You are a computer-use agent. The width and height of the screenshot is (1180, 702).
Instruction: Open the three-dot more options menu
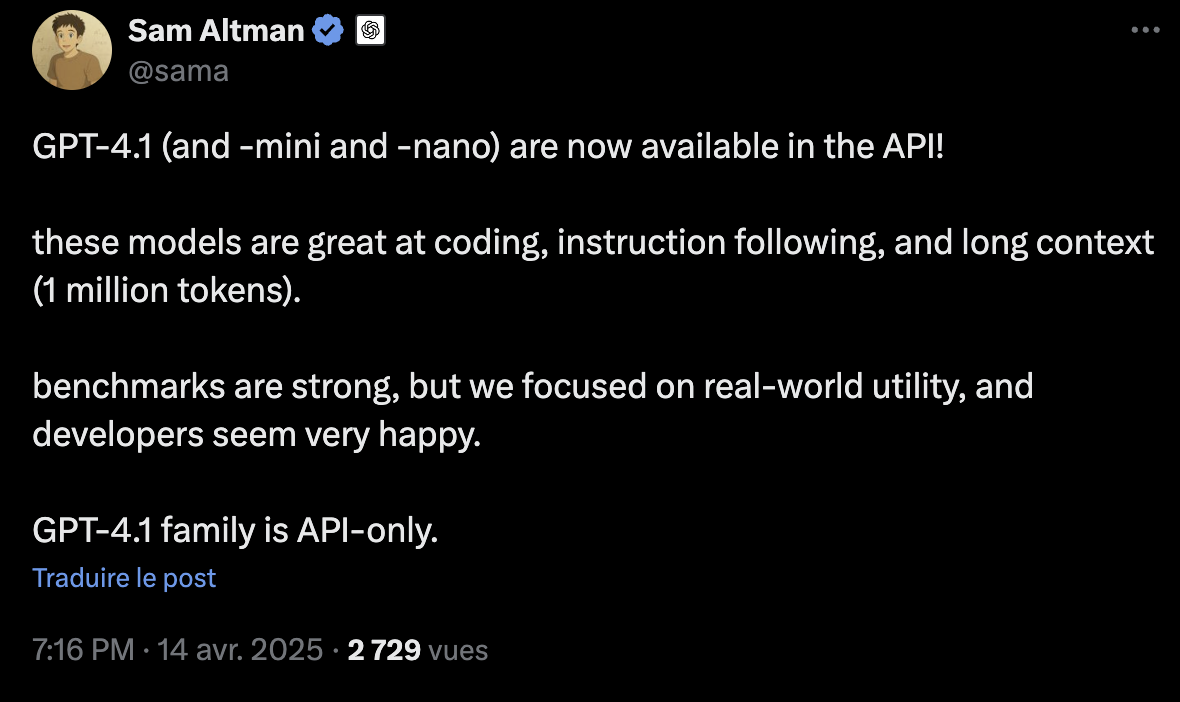(1145, 30)
